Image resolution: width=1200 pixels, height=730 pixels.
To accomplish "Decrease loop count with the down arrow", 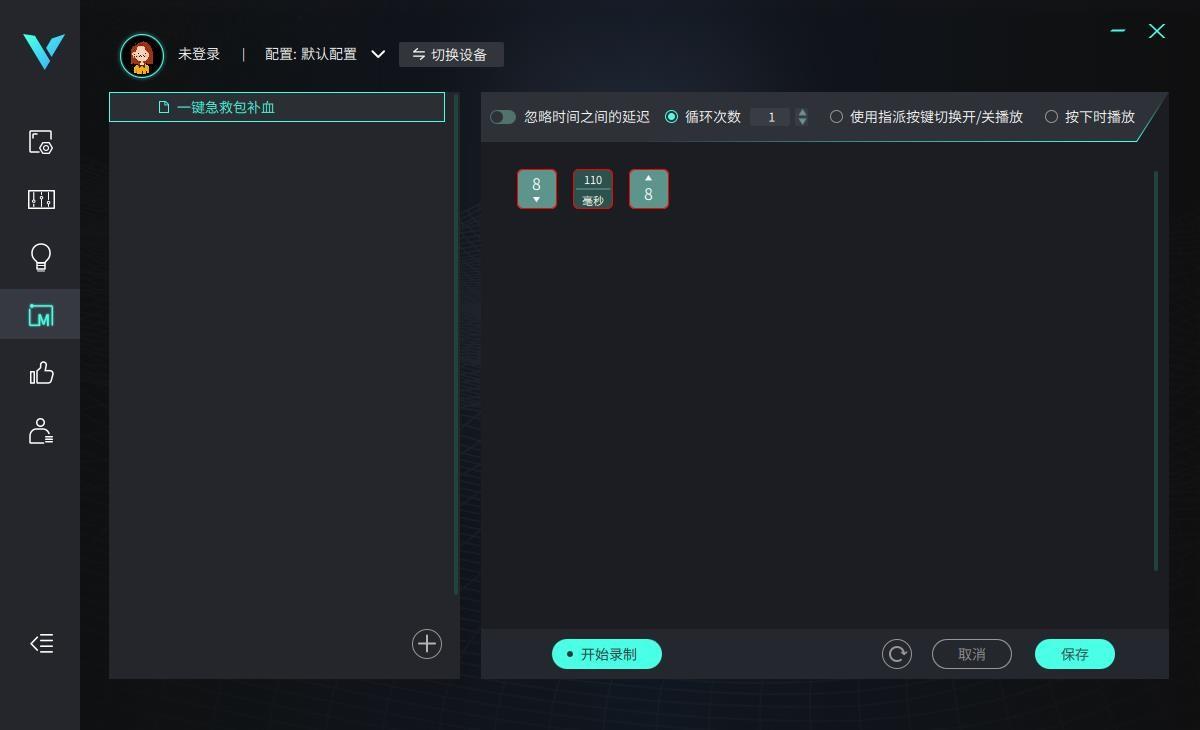I will click(802, 122).
